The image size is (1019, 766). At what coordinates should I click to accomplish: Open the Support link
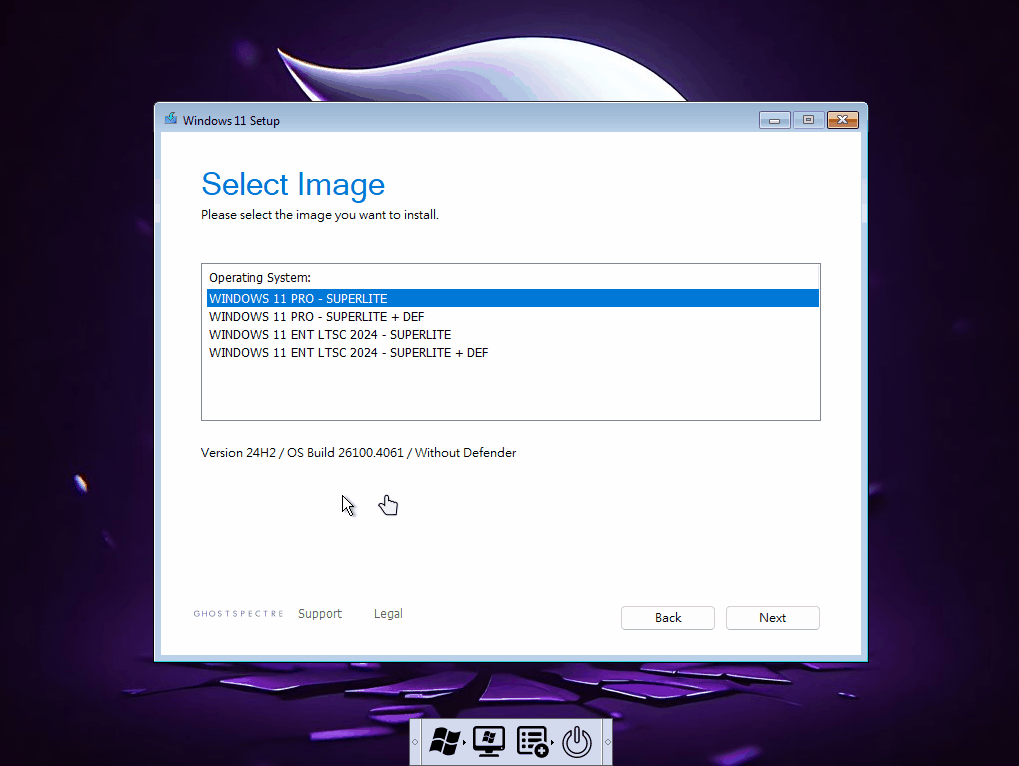coord(320,614)
